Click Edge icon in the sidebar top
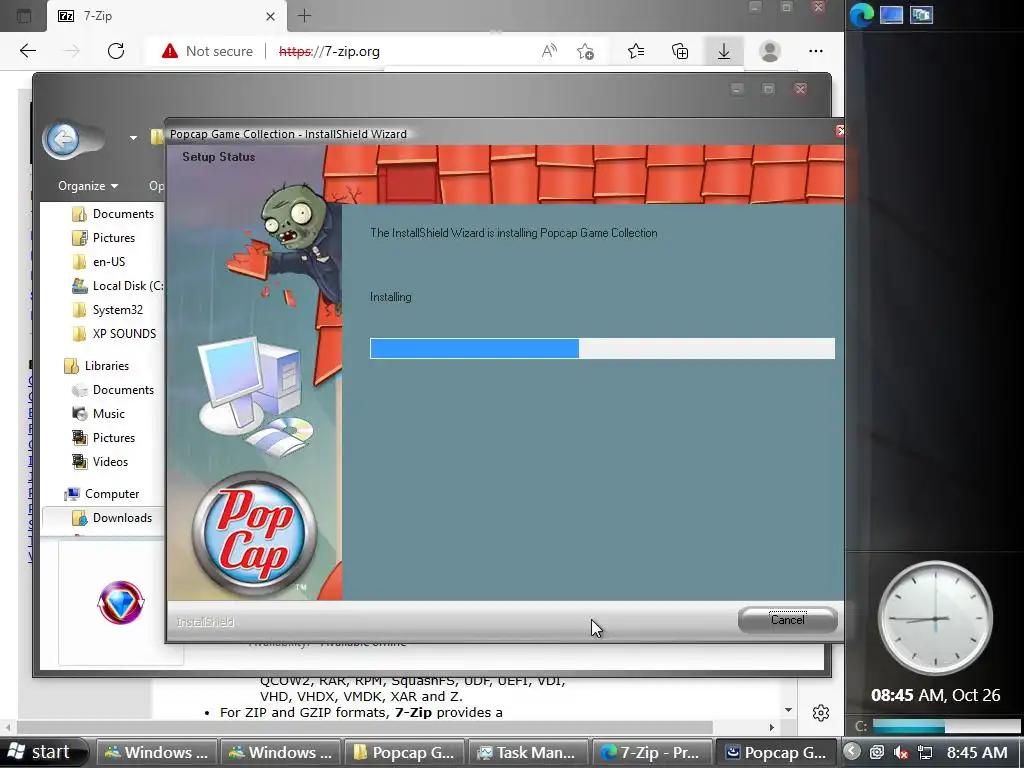 tap(861, 15)
